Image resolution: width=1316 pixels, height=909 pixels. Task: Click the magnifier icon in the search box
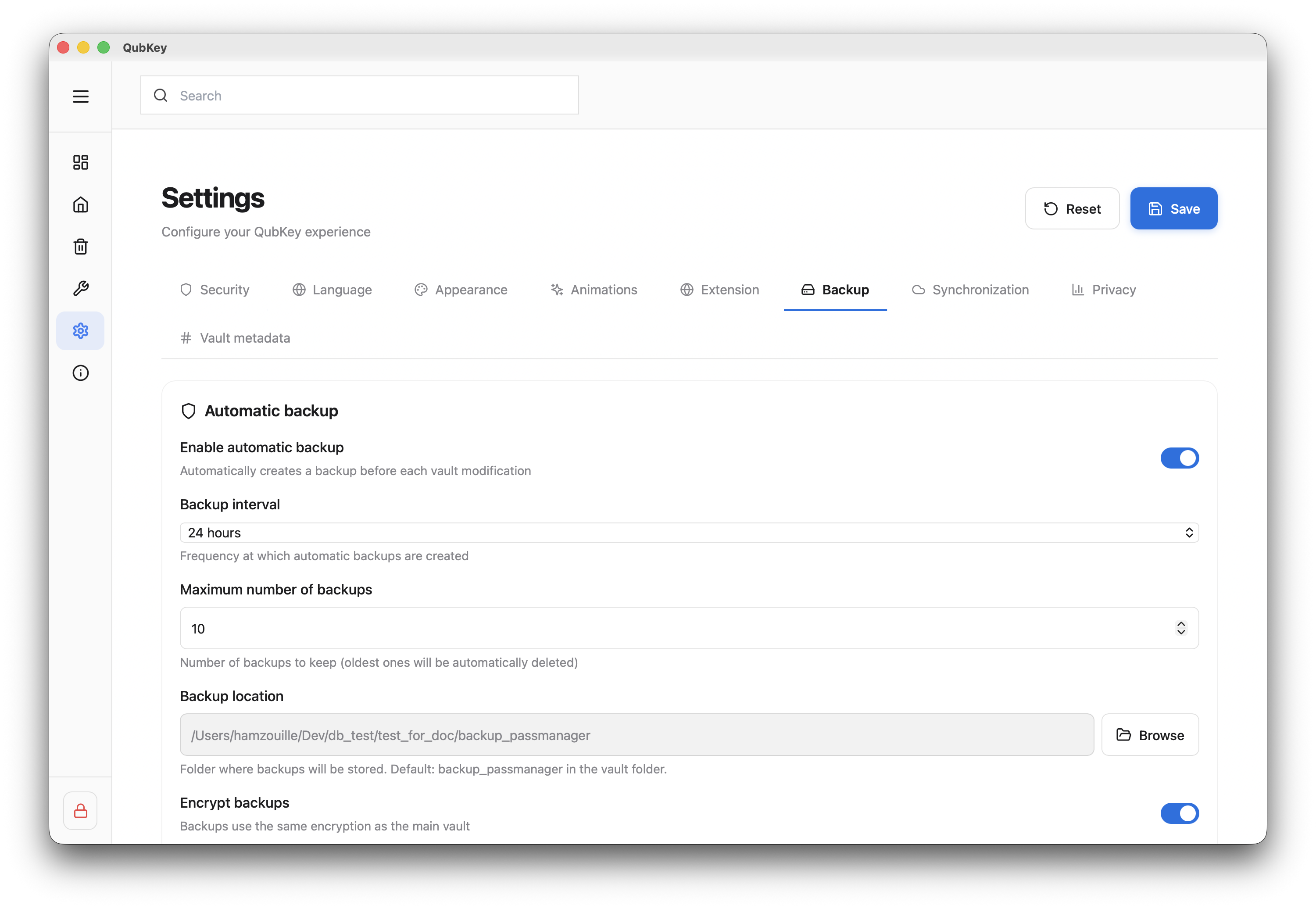click(161, 95)
